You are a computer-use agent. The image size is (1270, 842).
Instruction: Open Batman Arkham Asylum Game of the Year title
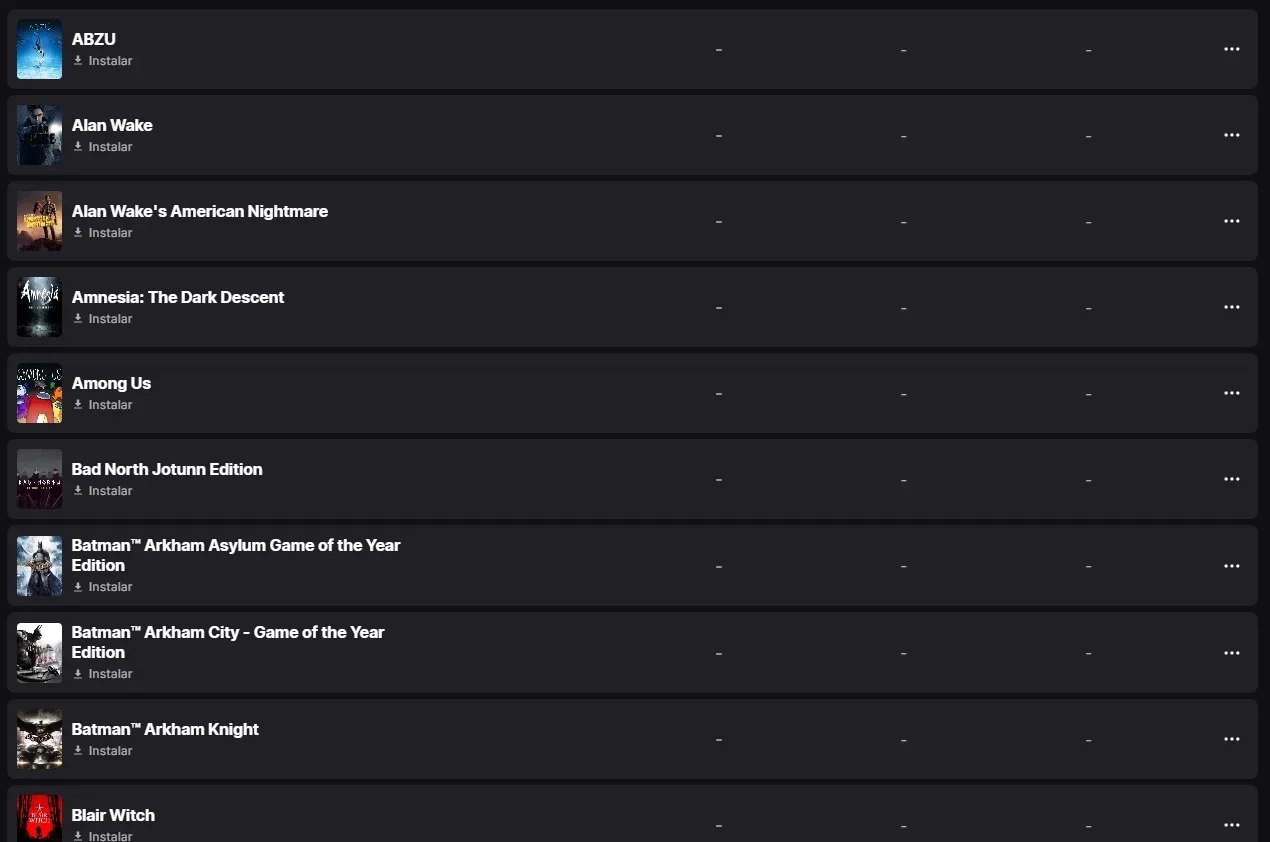[236, 555]
